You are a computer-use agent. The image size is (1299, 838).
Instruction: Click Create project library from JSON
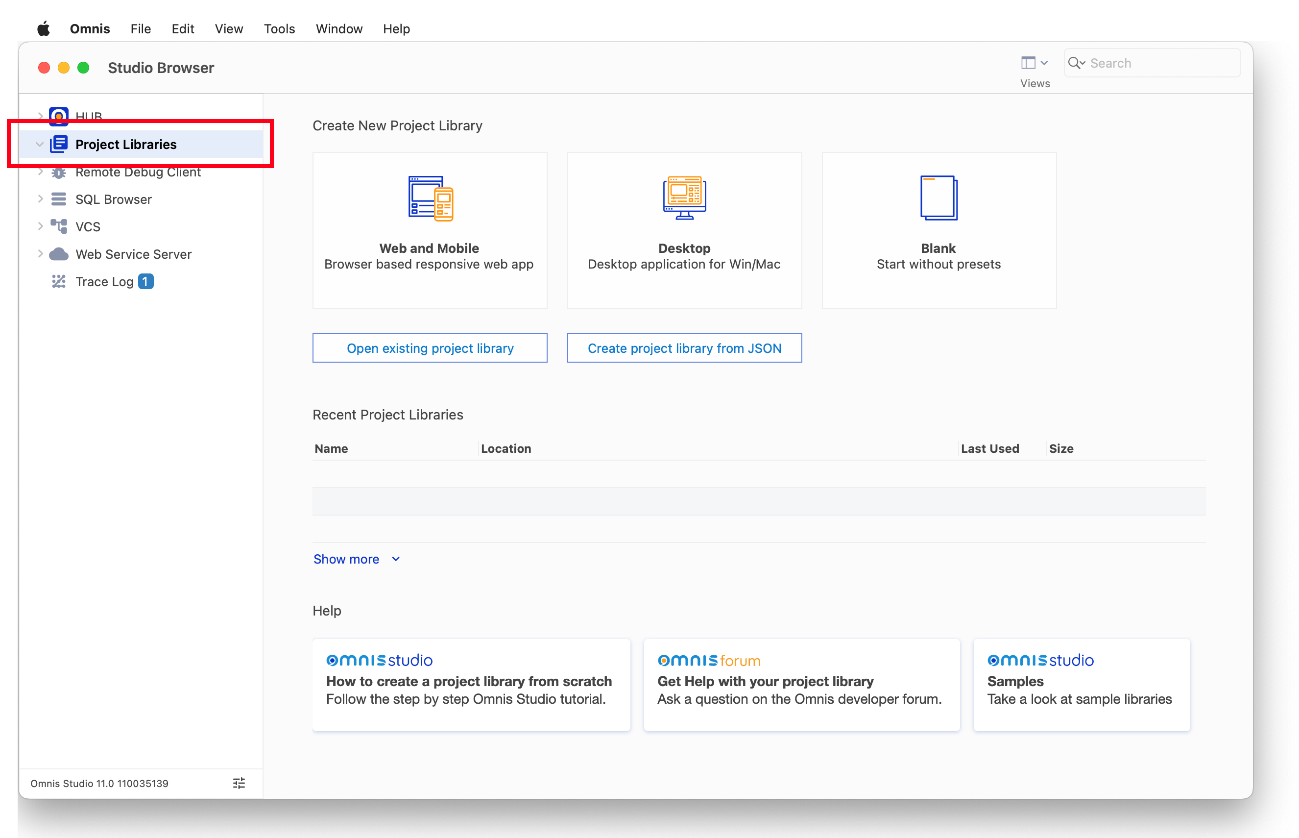pyautogui.click(x=685, y=348)
